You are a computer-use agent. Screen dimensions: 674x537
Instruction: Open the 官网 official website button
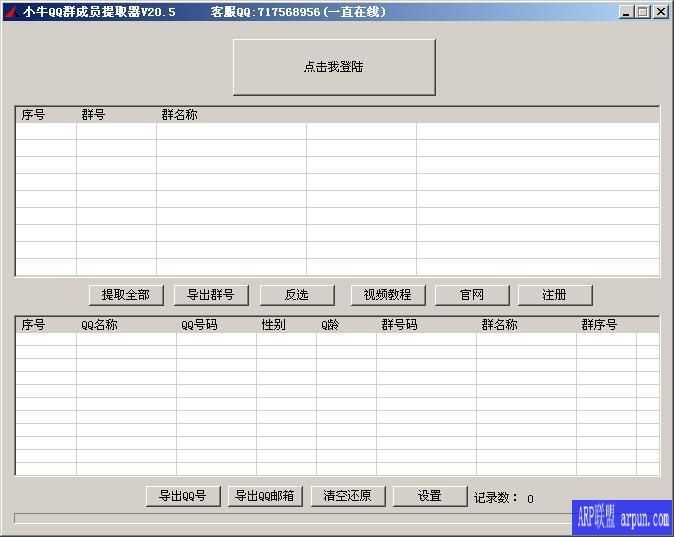[x=472, y=295]
